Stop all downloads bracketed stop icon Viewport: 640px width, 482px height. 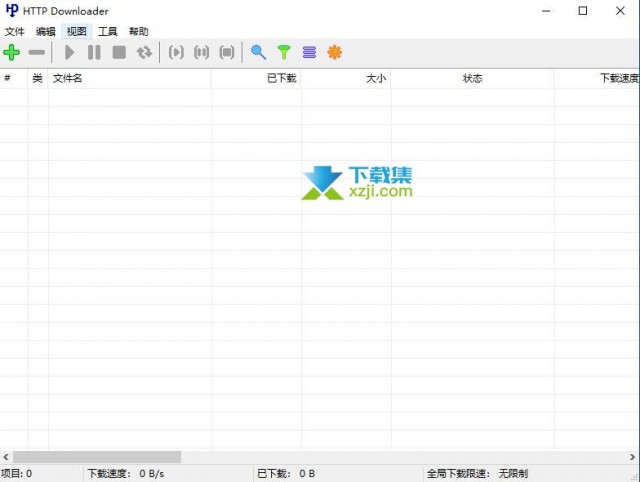(227, 52)
